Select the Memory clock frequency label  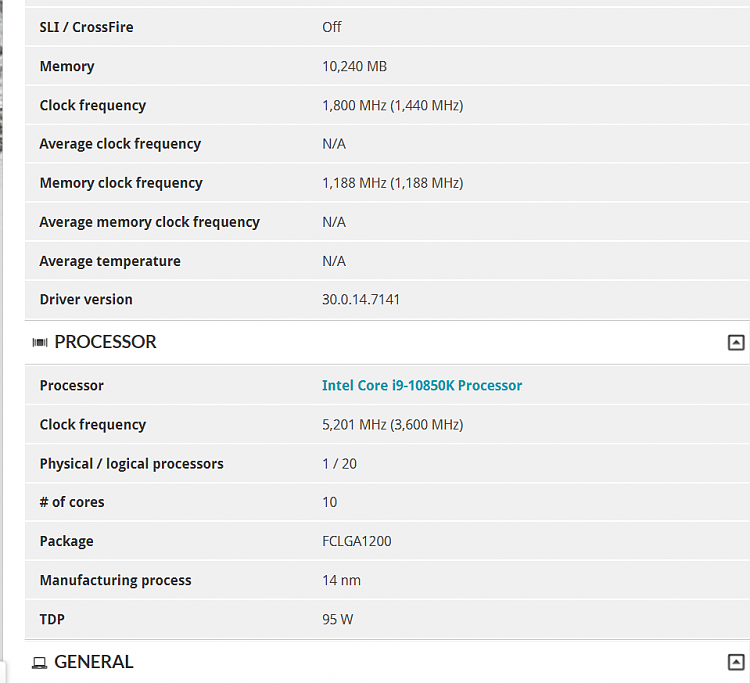coord(121,183)
